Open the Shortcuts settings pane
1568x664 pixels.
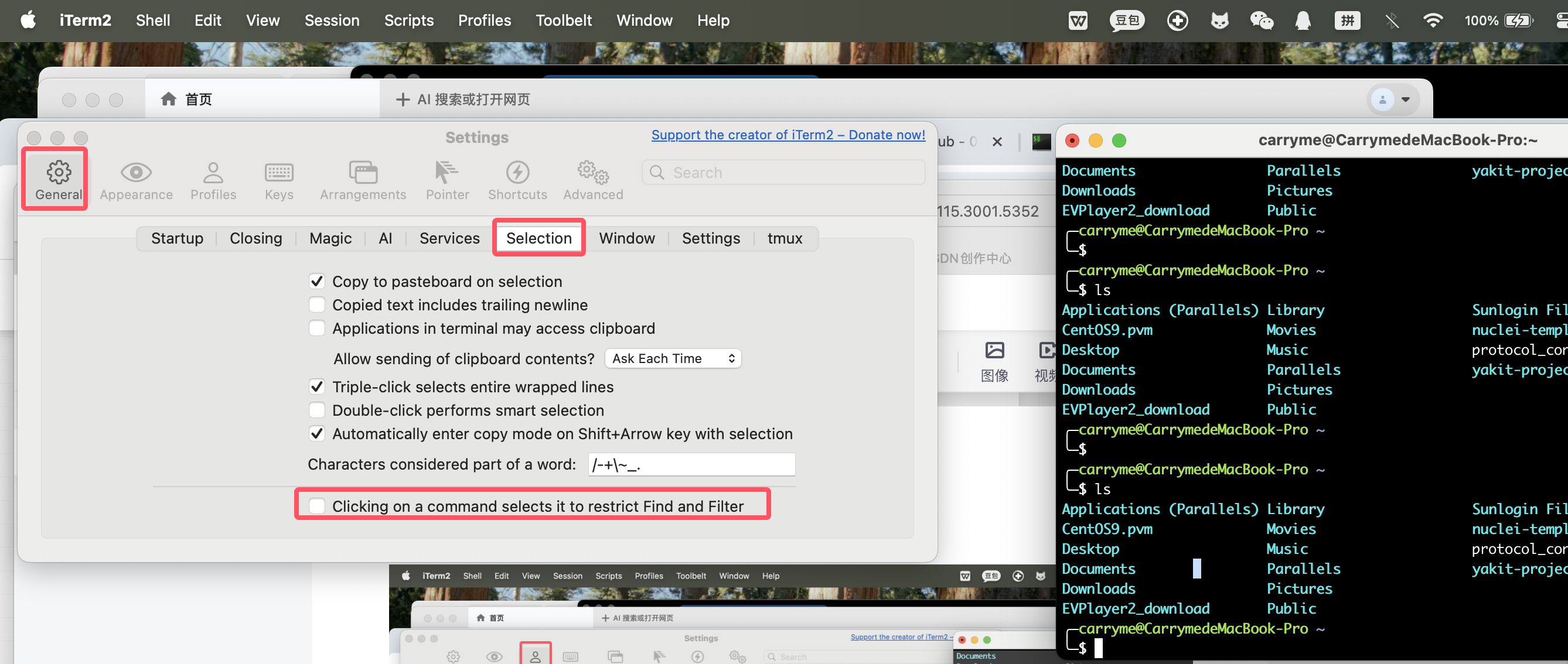(x=517, y=180)
